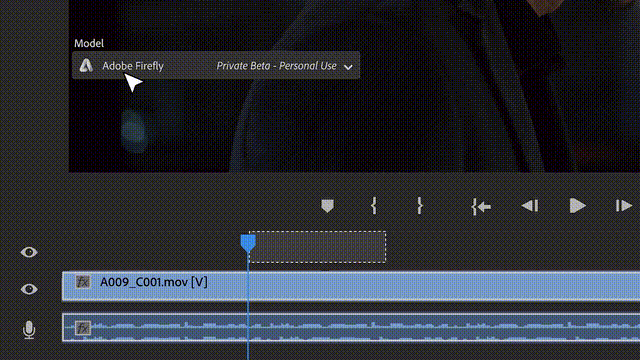Open the Adobe Firefly model dropdown

pos(216,65)
